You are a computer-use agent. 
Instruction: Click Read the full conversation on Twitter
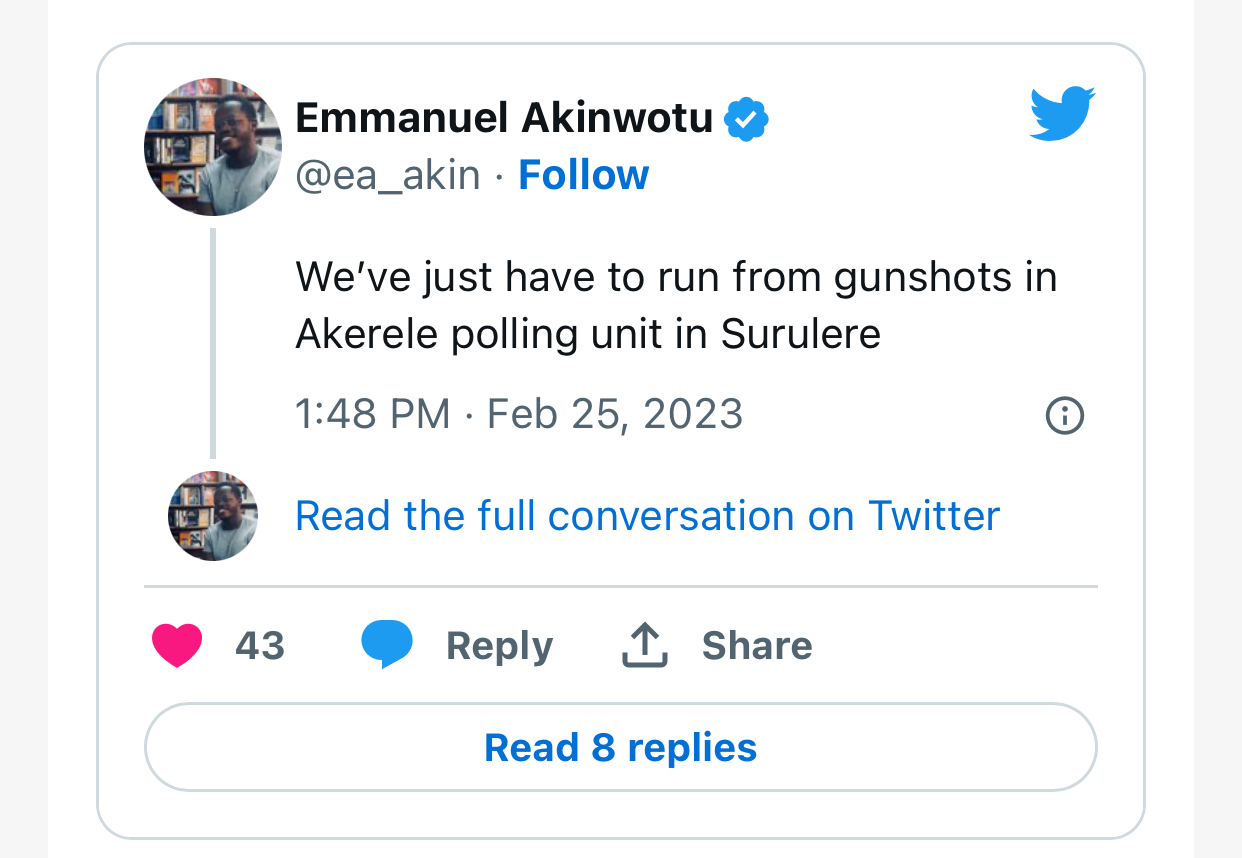coord(647,516)
